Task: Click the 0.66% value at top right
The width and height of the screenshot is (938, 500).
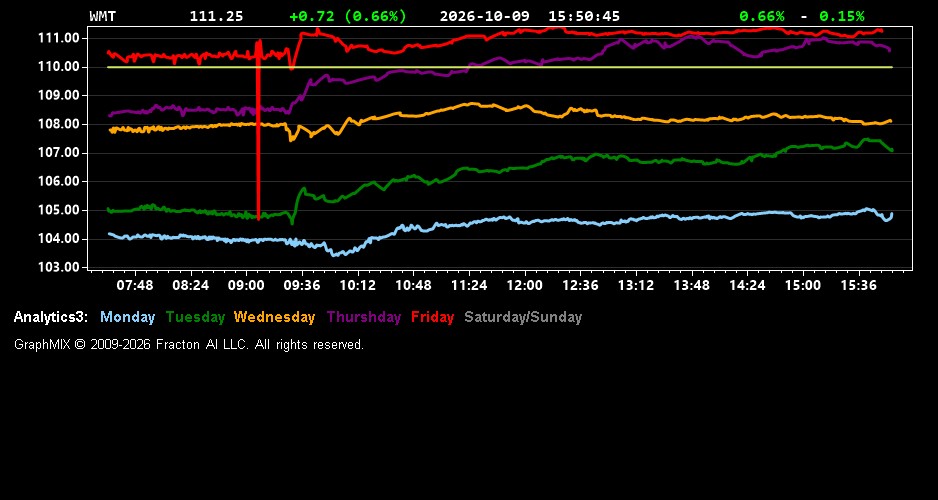Action: (x=762, y=17)
